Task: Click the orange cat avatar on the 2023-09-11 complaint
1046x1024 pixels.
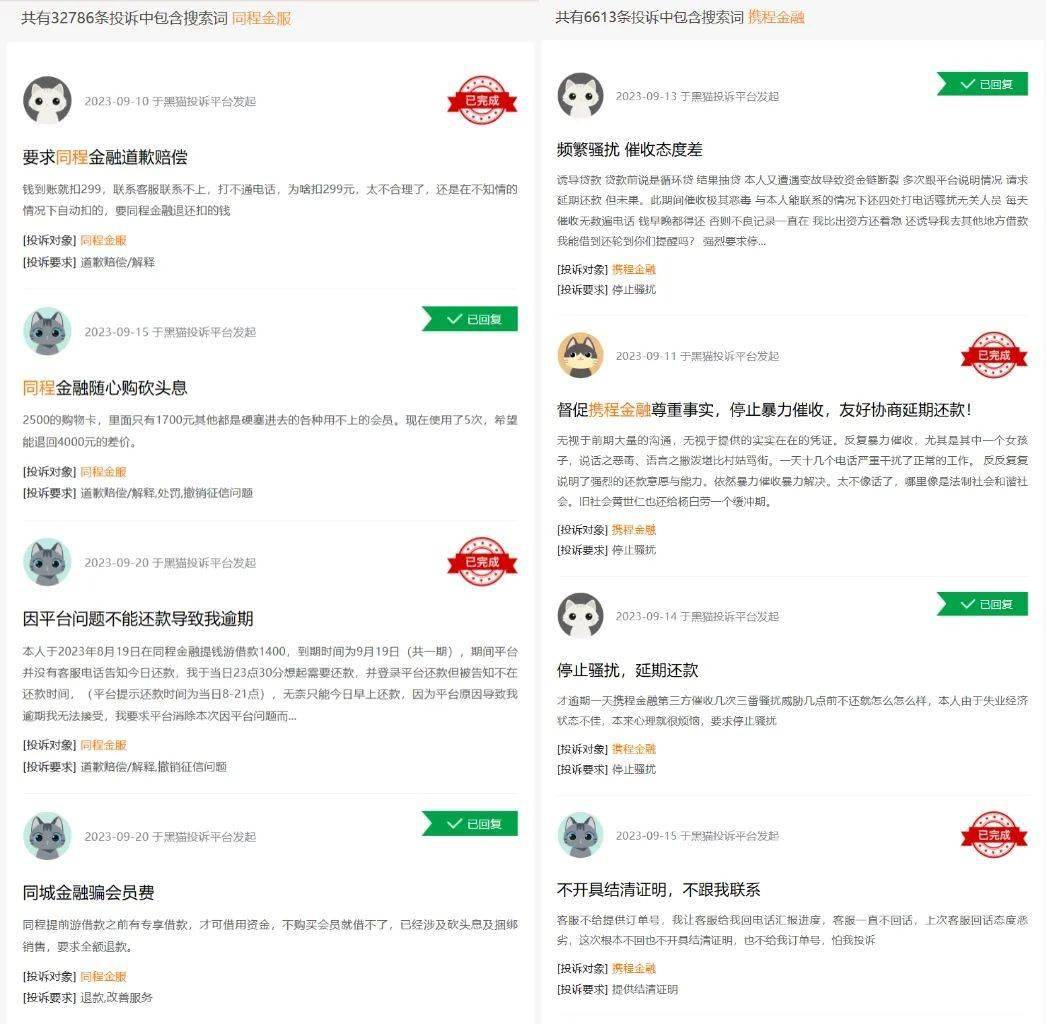Action: 580,356
